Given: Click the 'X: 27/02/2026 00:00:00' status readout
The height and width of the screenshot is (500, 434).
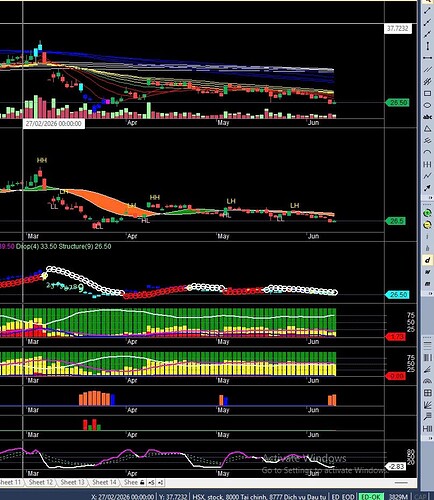Looking at the screenshot, I should click(122, 497).
